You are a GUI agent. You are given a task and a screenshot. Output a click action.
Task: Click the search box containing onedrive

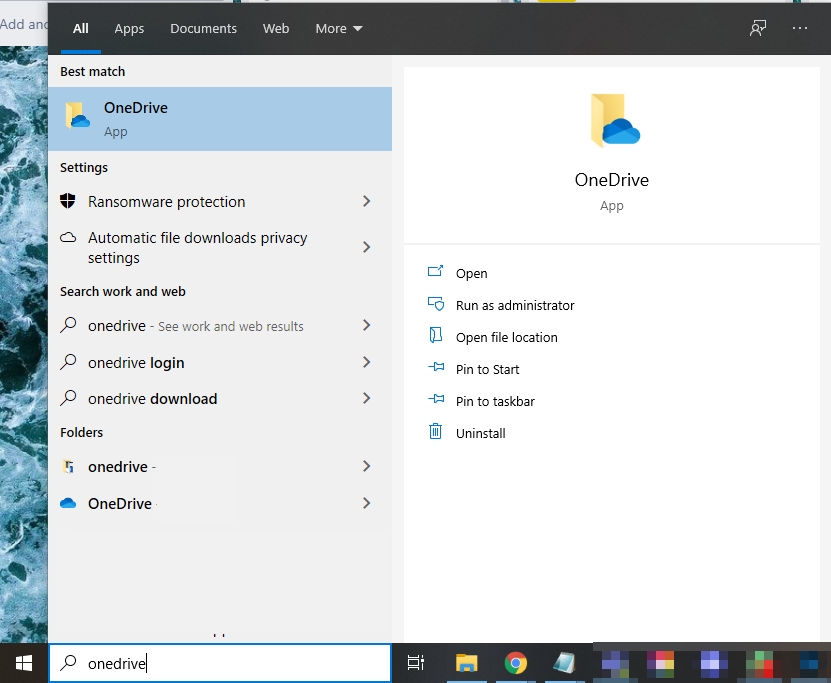220,663
